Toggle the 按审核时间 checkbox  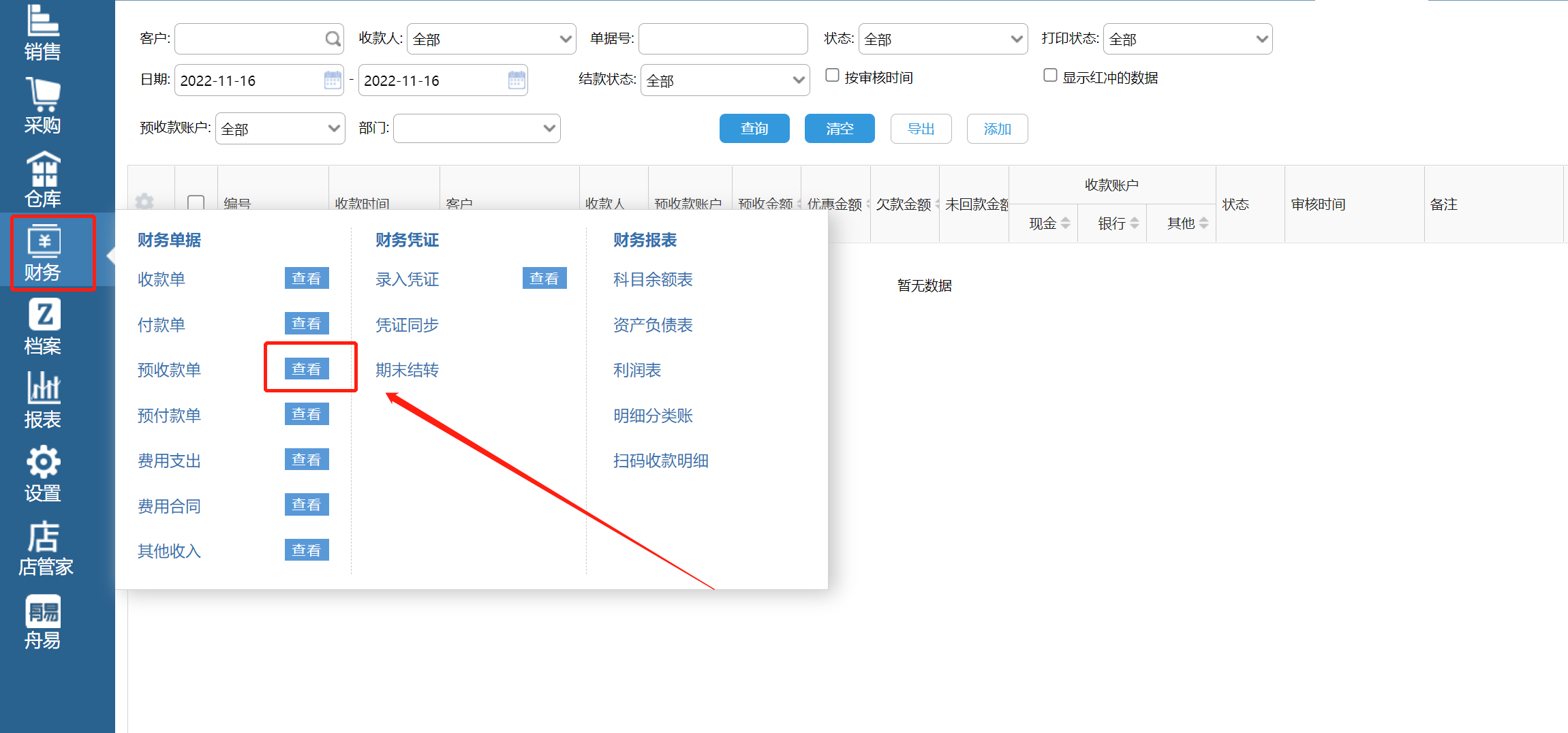coord(832,75)
